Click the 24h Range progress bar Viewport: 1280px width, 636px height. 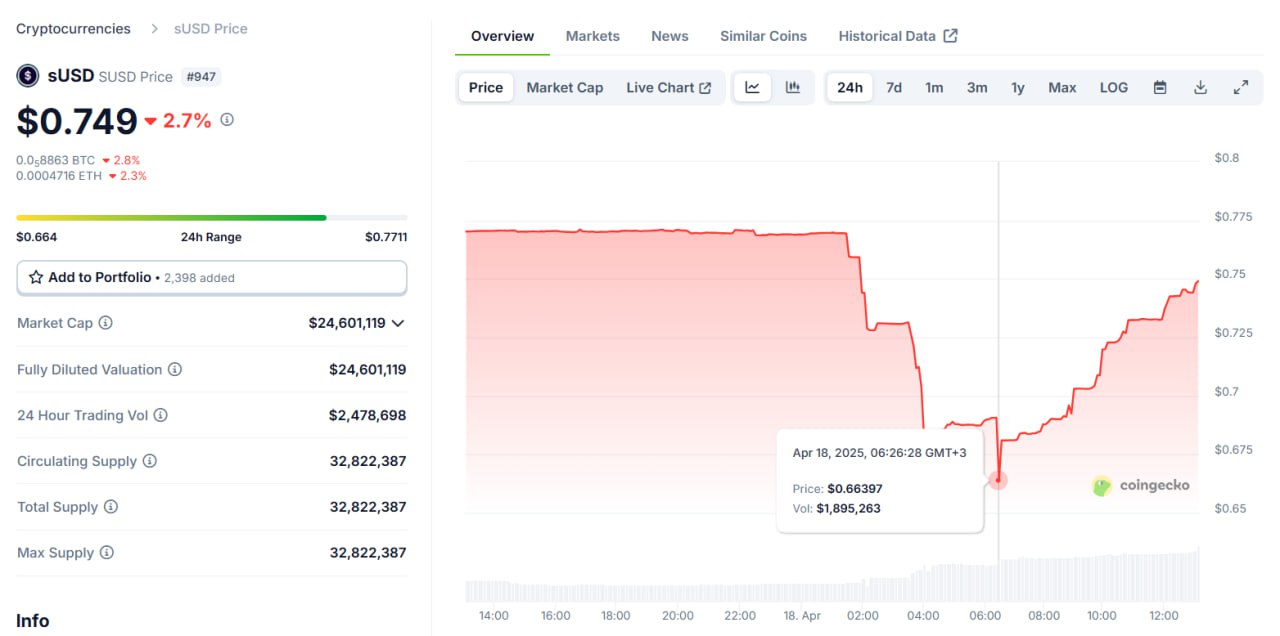(212, 217)
